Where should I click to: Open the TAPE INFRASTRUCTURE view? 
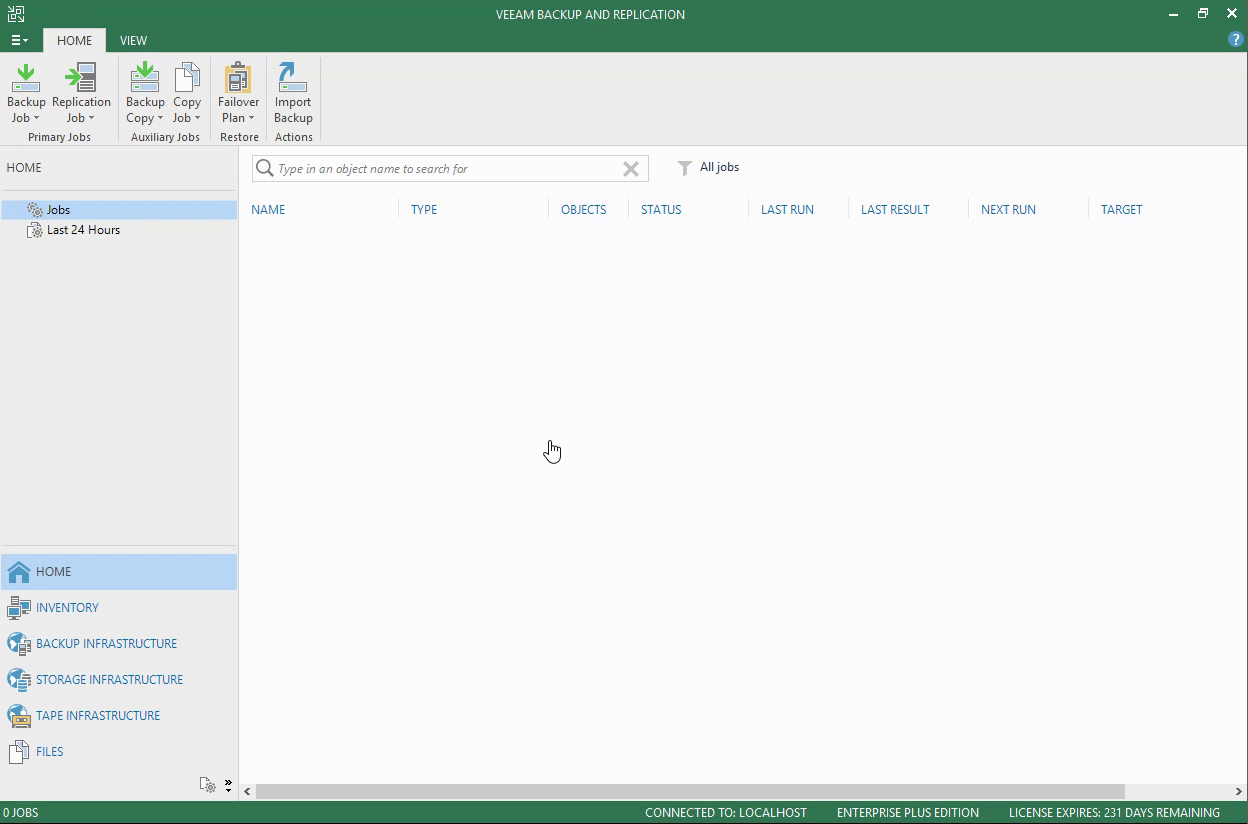[x=98, y=716]
